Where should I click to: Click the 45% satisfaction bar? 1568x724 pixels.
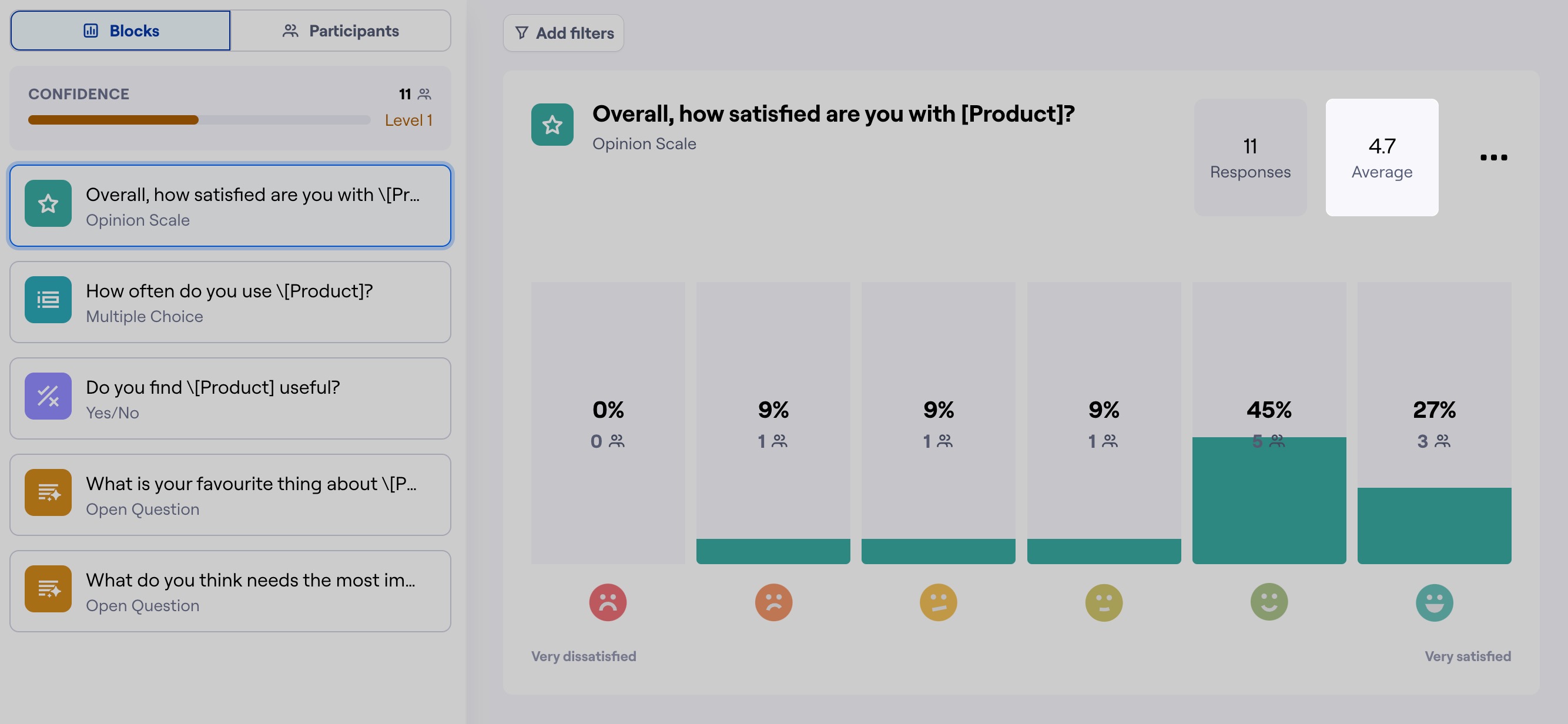1268,500
